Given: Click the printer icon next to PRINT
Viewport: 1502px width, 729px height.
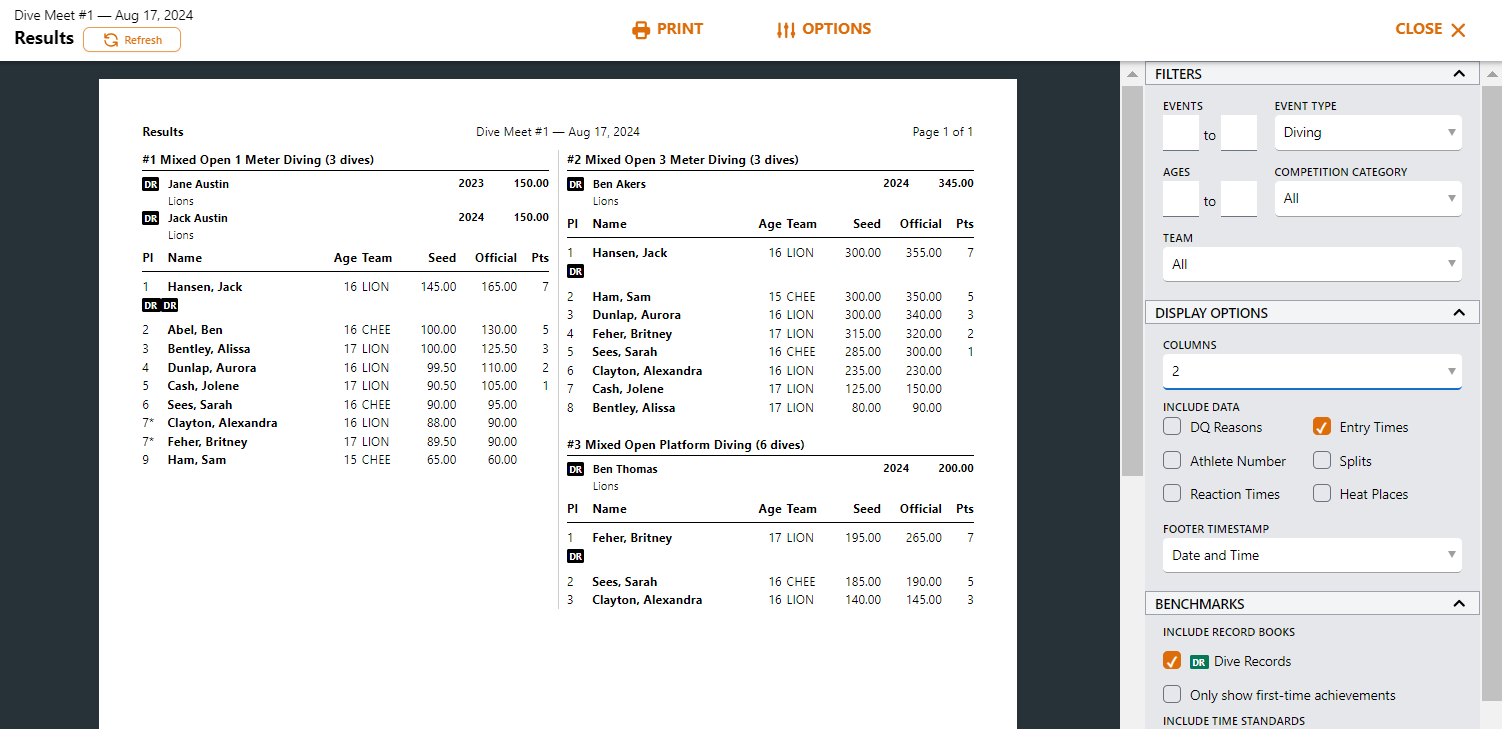Looking at the screenshot, I should [x=641, y=30].
